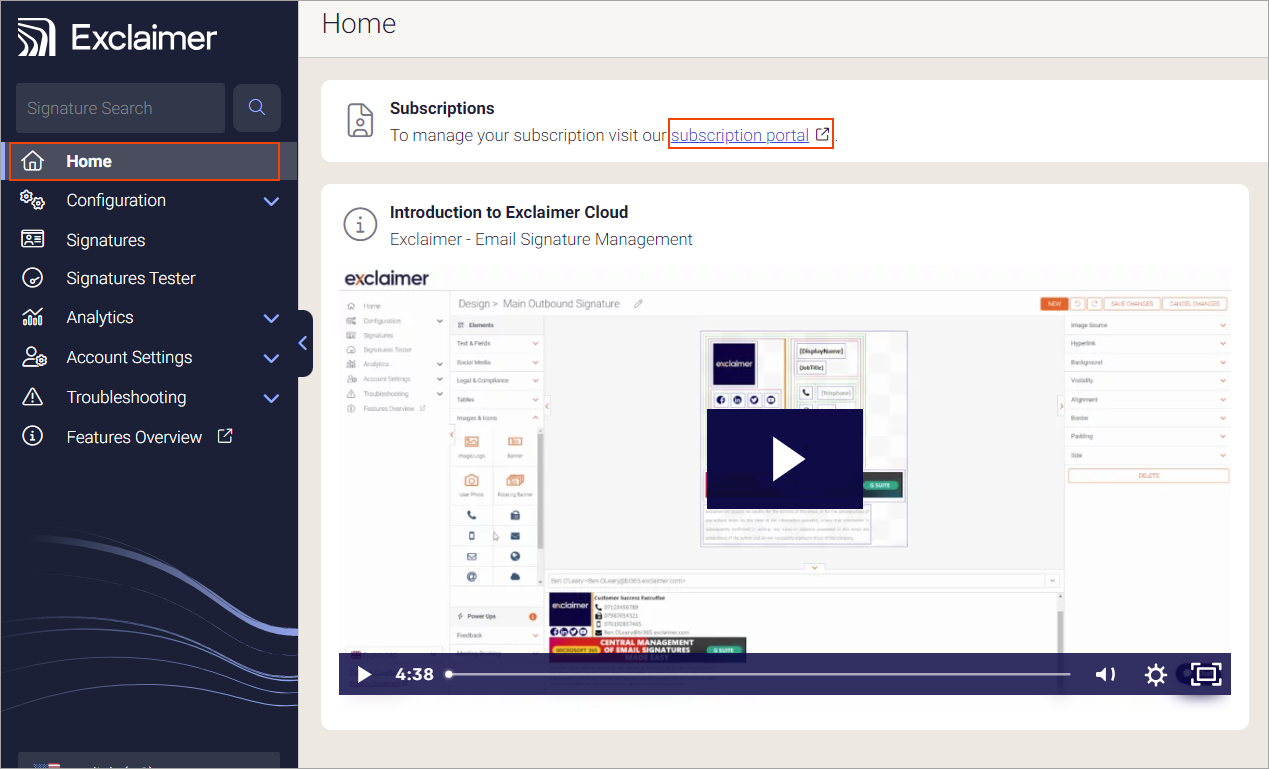Open the video quality settings gear
The height and width of the screenshot is (769, 1269).
1156,674
